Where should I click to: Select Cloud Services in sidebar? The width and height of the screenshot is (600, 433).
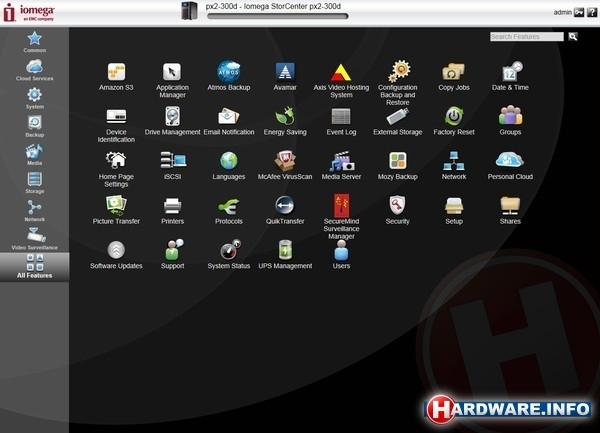point(34,70)
